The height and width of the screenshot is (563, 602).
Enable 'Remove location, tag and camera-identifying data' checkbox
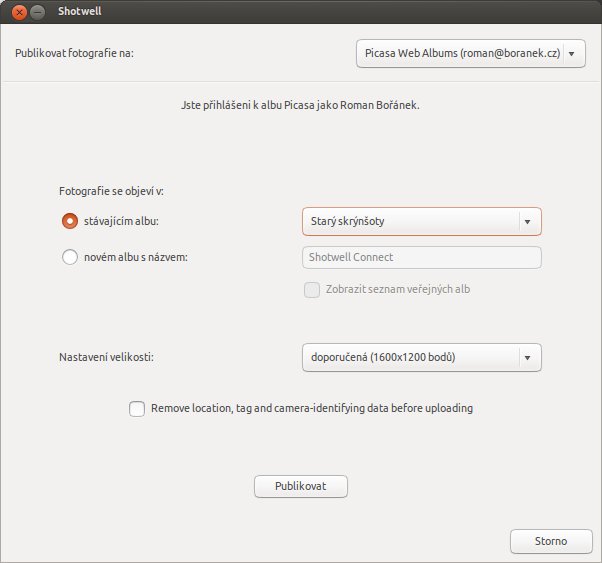tap(137, 409)
